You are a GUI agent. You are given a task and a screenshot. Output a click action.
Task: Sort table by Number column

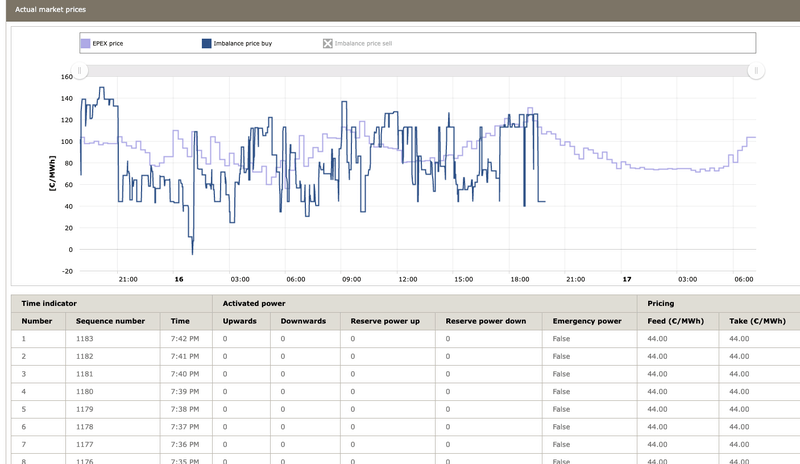[x=37, y=322]
